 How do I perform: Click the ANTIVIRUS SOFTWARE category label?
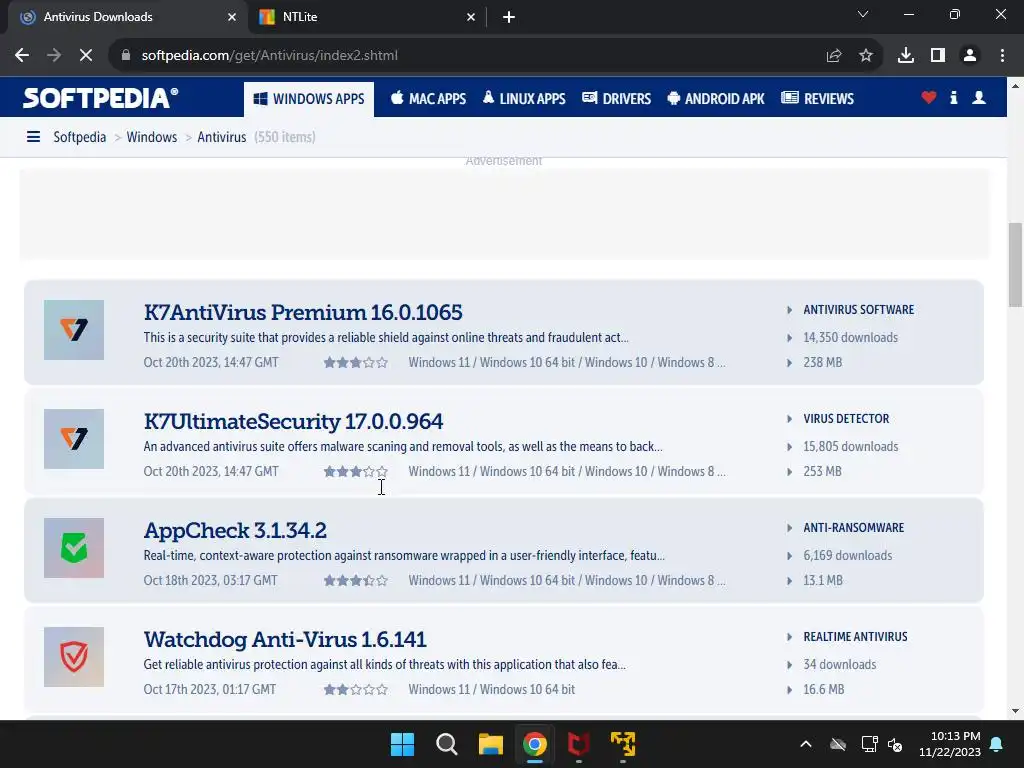[859, 310]
